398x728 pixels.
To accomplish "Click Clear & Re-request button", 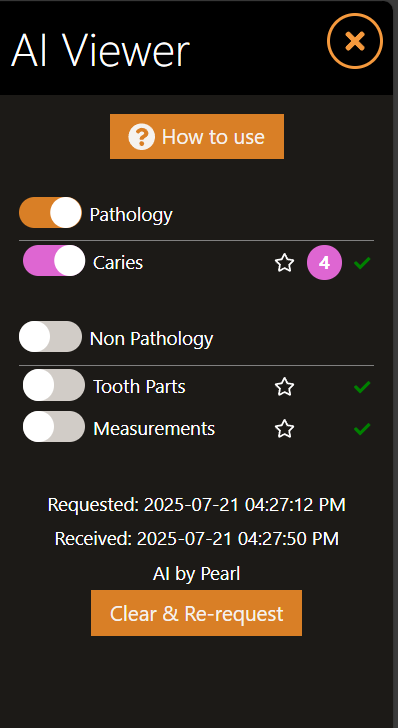I will [196, 613].
